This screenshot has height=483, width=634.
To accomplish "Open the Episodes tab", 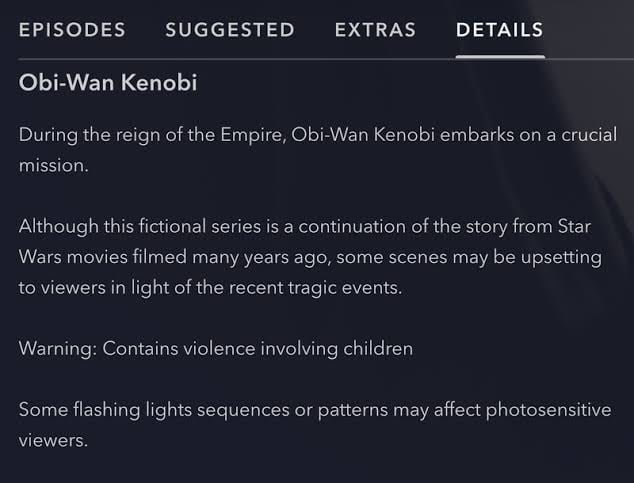I will (72, 30).
